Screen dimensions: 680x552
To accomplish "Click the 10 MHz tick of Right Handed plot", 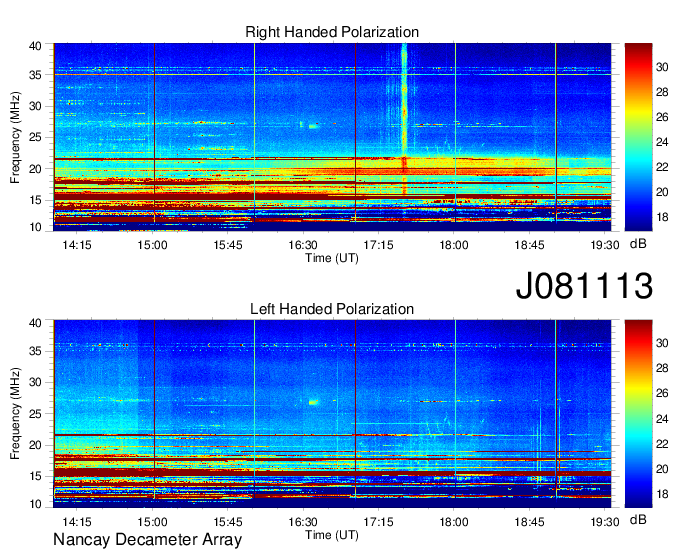I will click(x=35, y=227).
